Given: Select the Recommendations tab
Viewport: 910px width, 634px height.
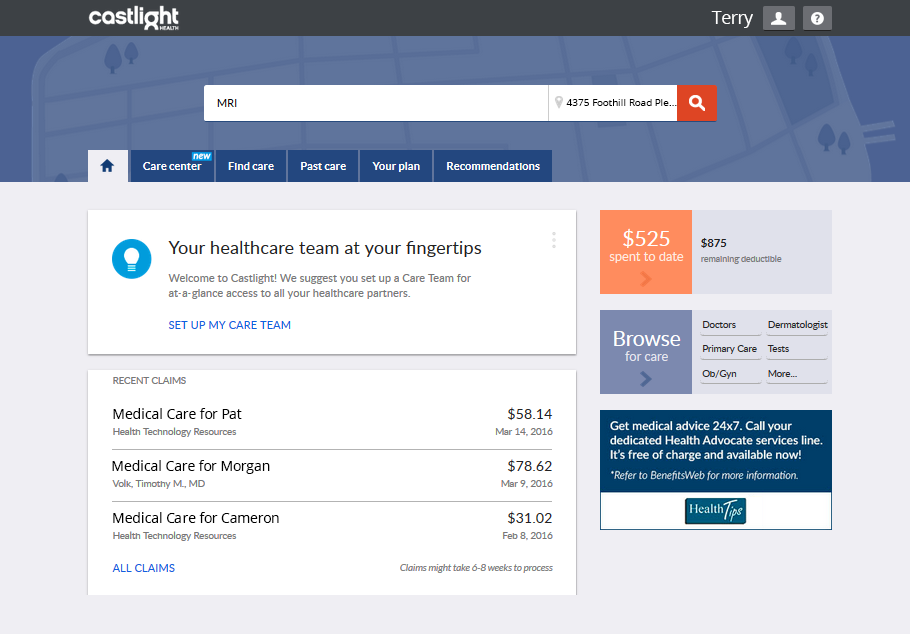Looking at the screenshot, I should (x=493, y=166).
